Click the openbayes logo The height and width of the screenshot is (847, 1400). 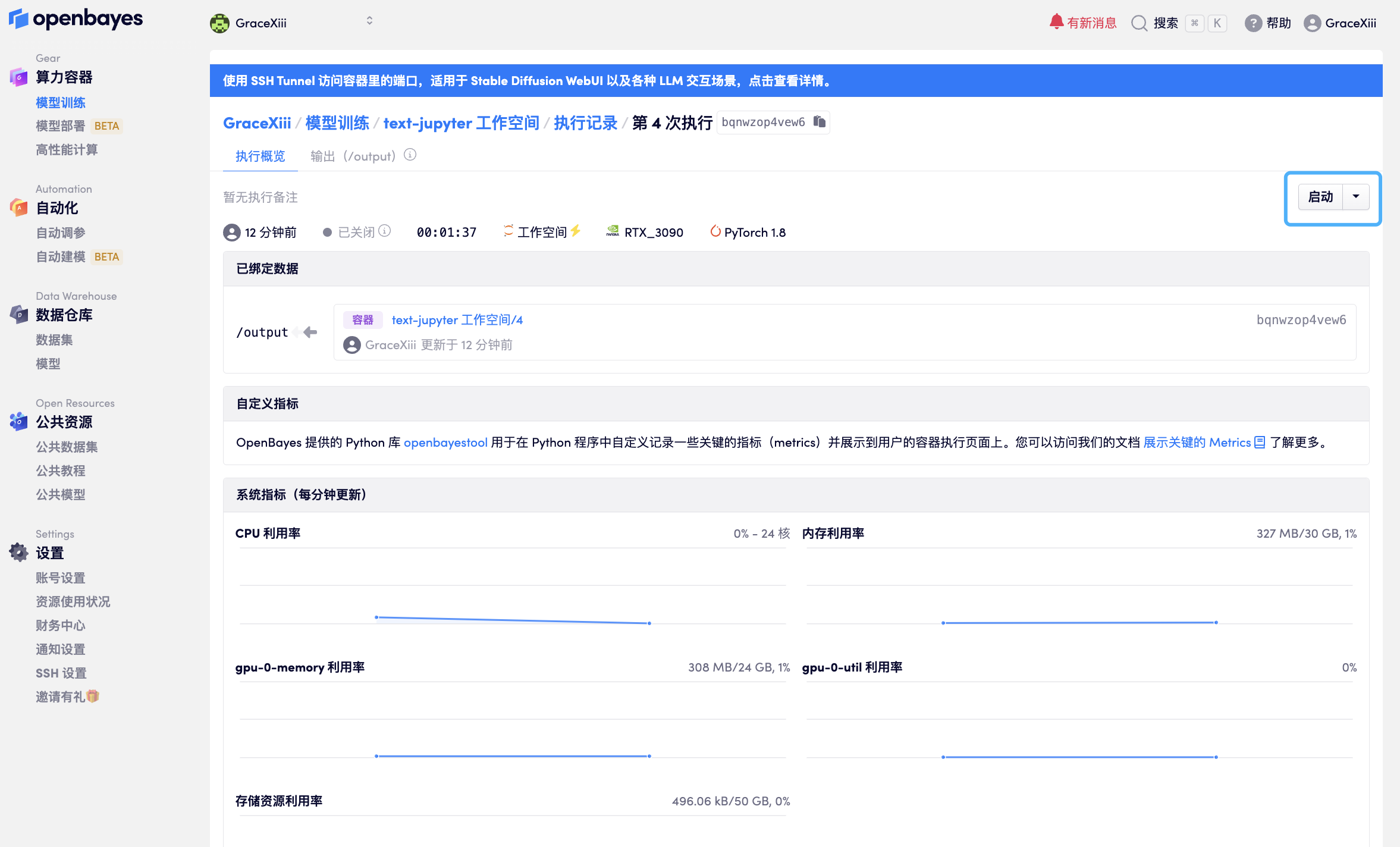[76, 19]
